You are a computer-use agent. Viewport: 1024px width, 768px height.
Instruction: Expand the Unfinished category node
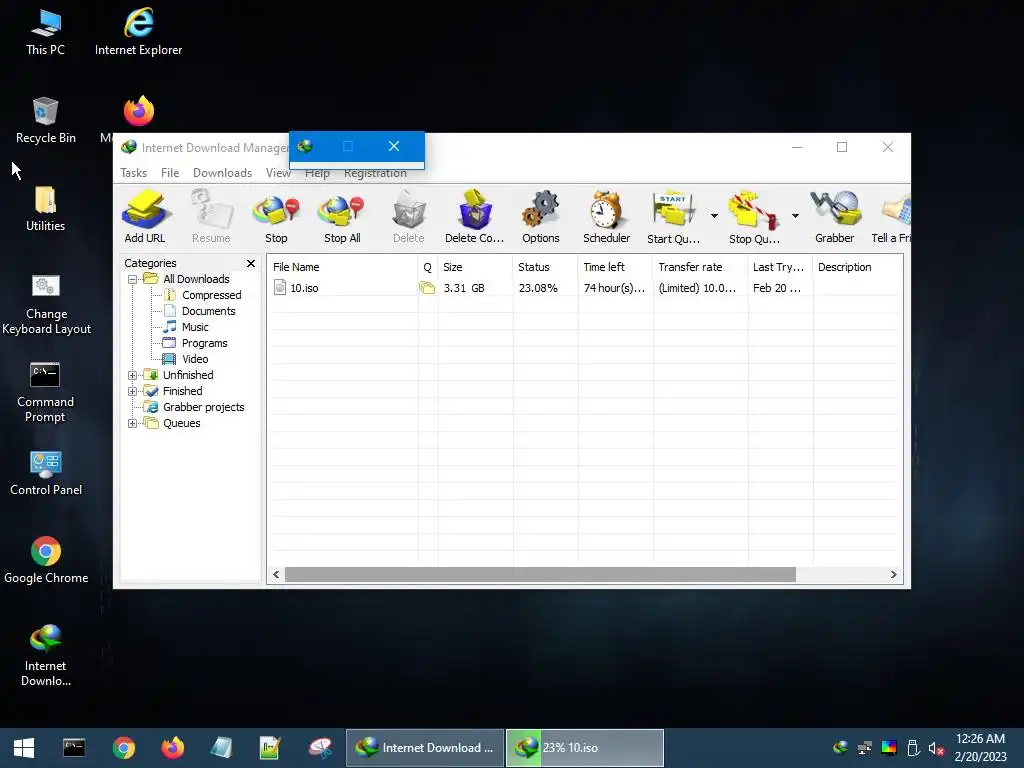tap(133, 376)
